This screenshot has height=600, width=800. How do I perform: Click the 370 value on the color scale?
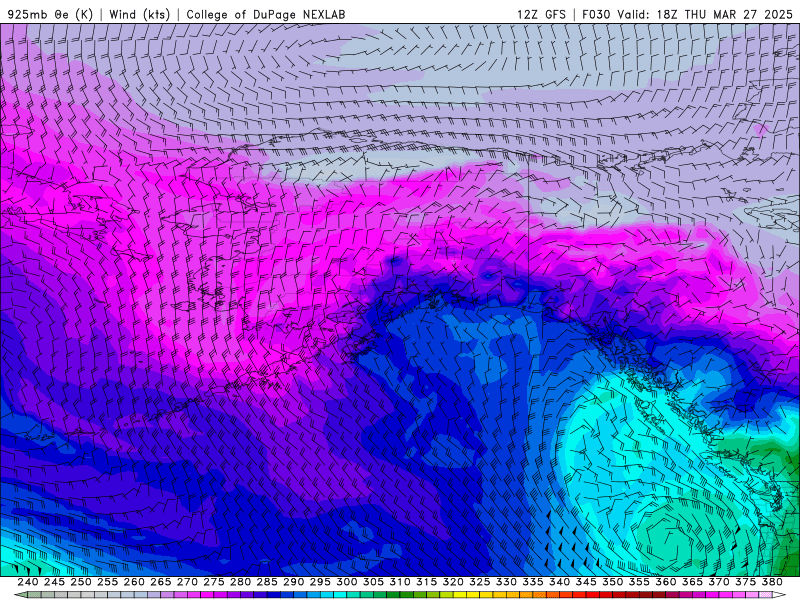pyautogui.click(x=718, y=582)
